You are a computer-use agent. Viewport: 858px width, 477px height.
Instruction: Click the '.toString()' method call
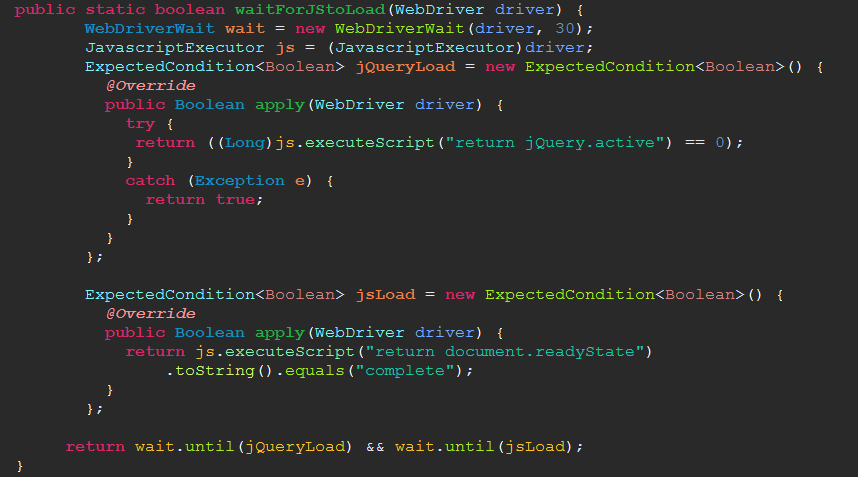(219, 371)
